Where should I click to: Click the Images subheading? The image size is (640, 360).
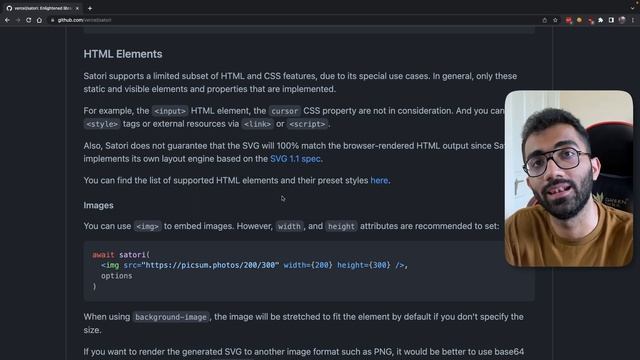98,205
